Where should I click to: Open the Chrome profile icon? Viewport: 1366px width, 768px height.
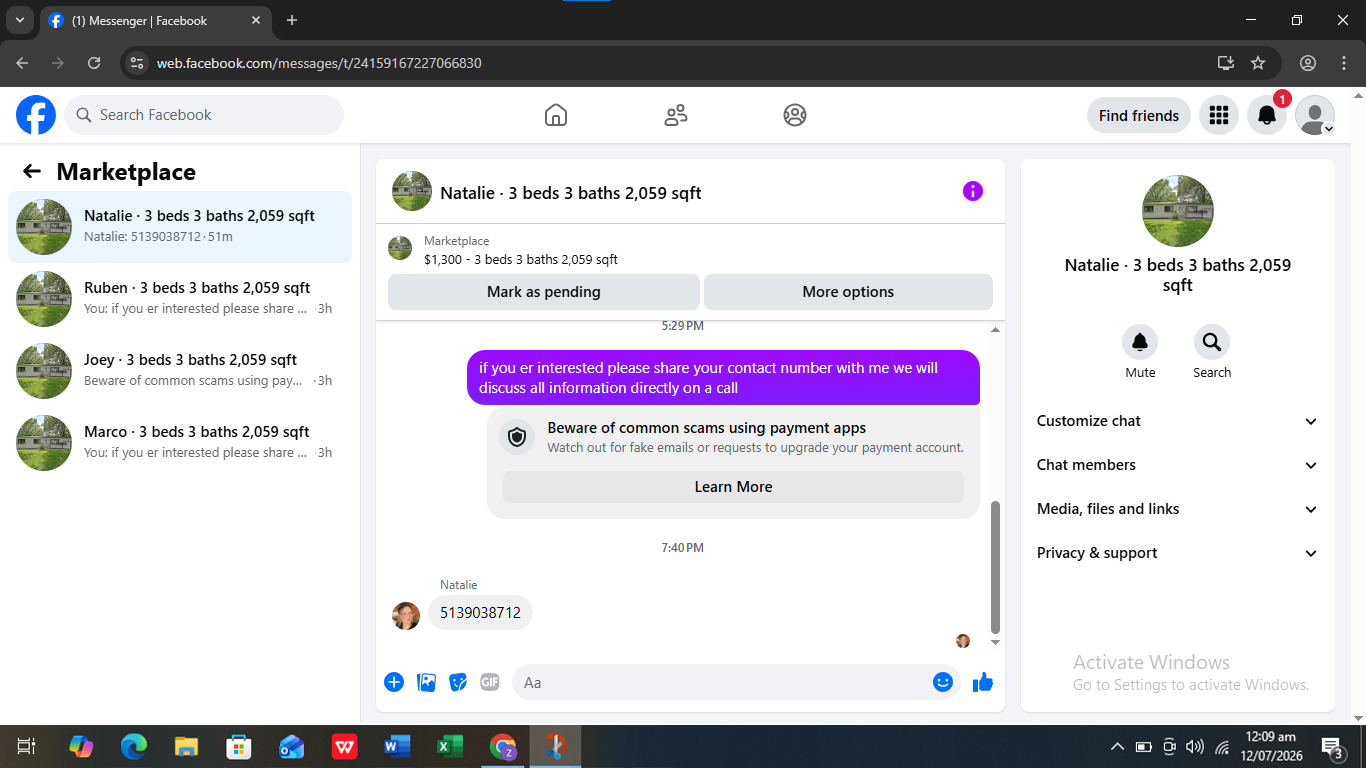pyautogui.click(x=1308, y=63)
